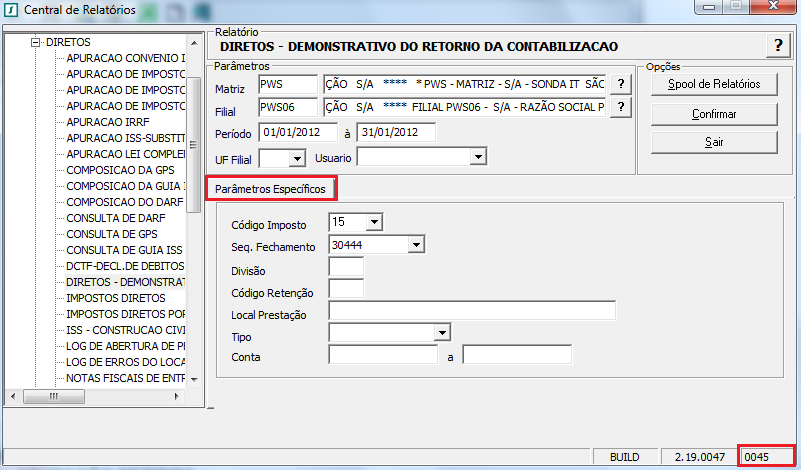
Task: Click the Local Prestação text field
Action: click(x=471, y=311)
